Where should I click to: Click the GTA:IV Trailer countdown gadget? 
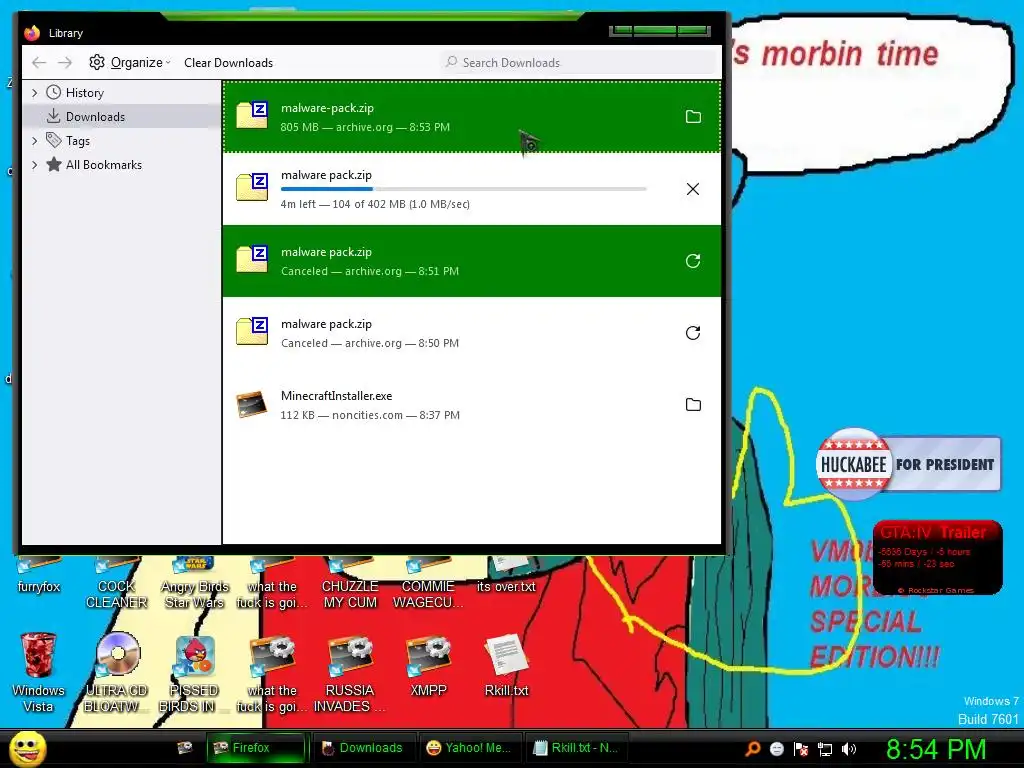(937, 557)
